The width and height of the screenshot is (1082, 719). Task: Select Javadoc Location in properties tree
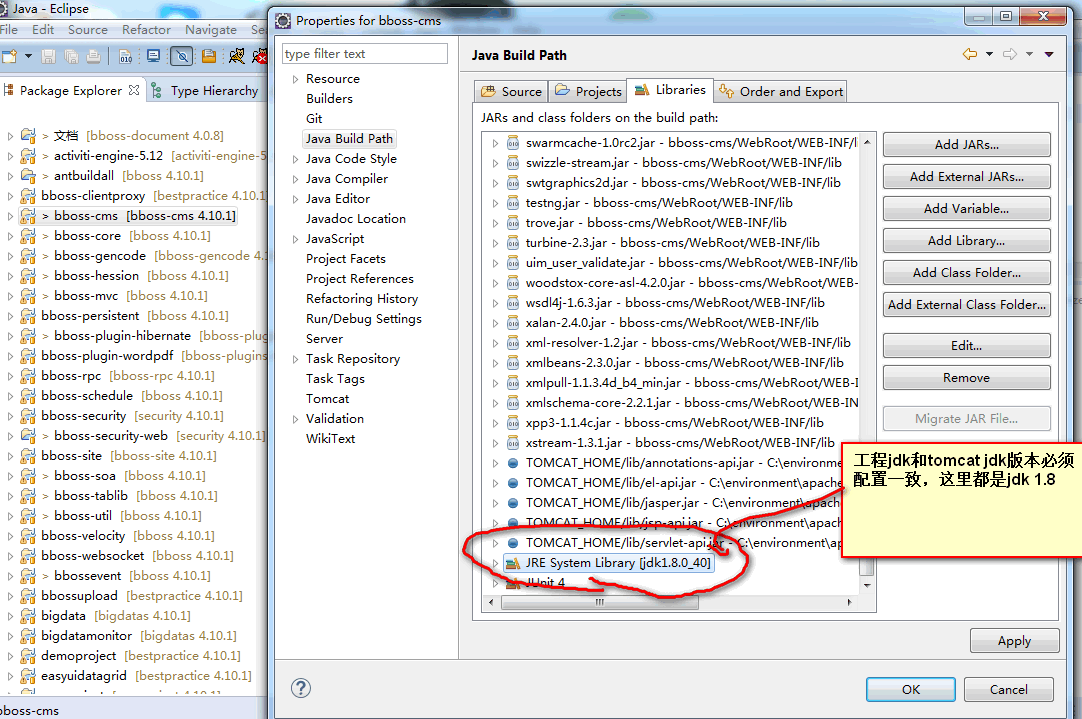(355, 219)
